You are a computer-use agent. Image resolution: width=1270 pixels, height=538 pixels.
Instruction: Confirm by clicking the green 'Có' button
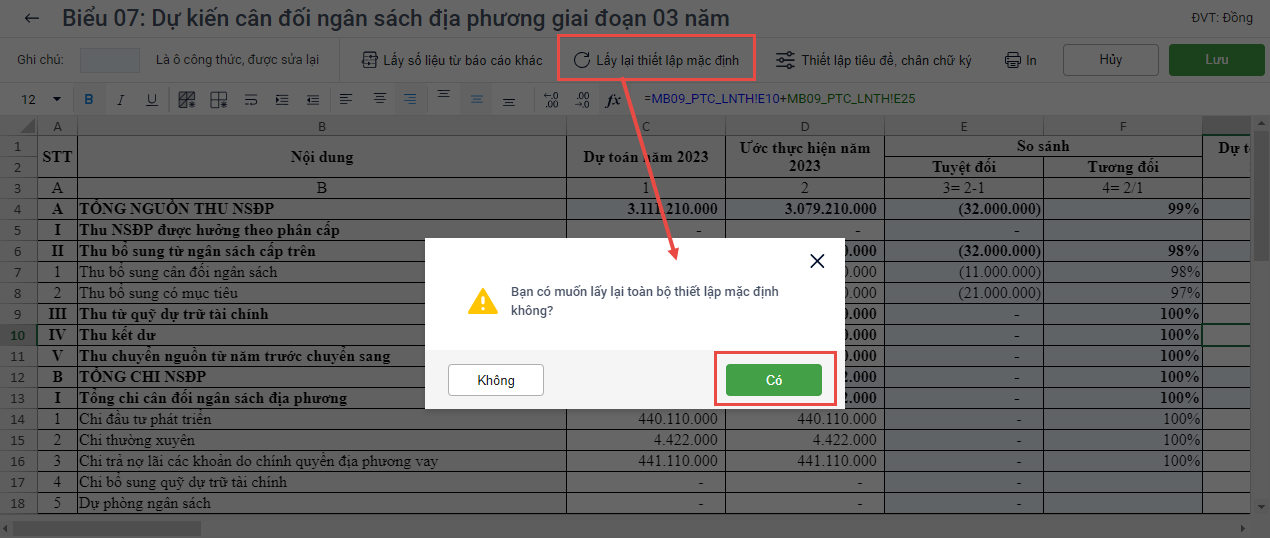[x=773, y=380]
